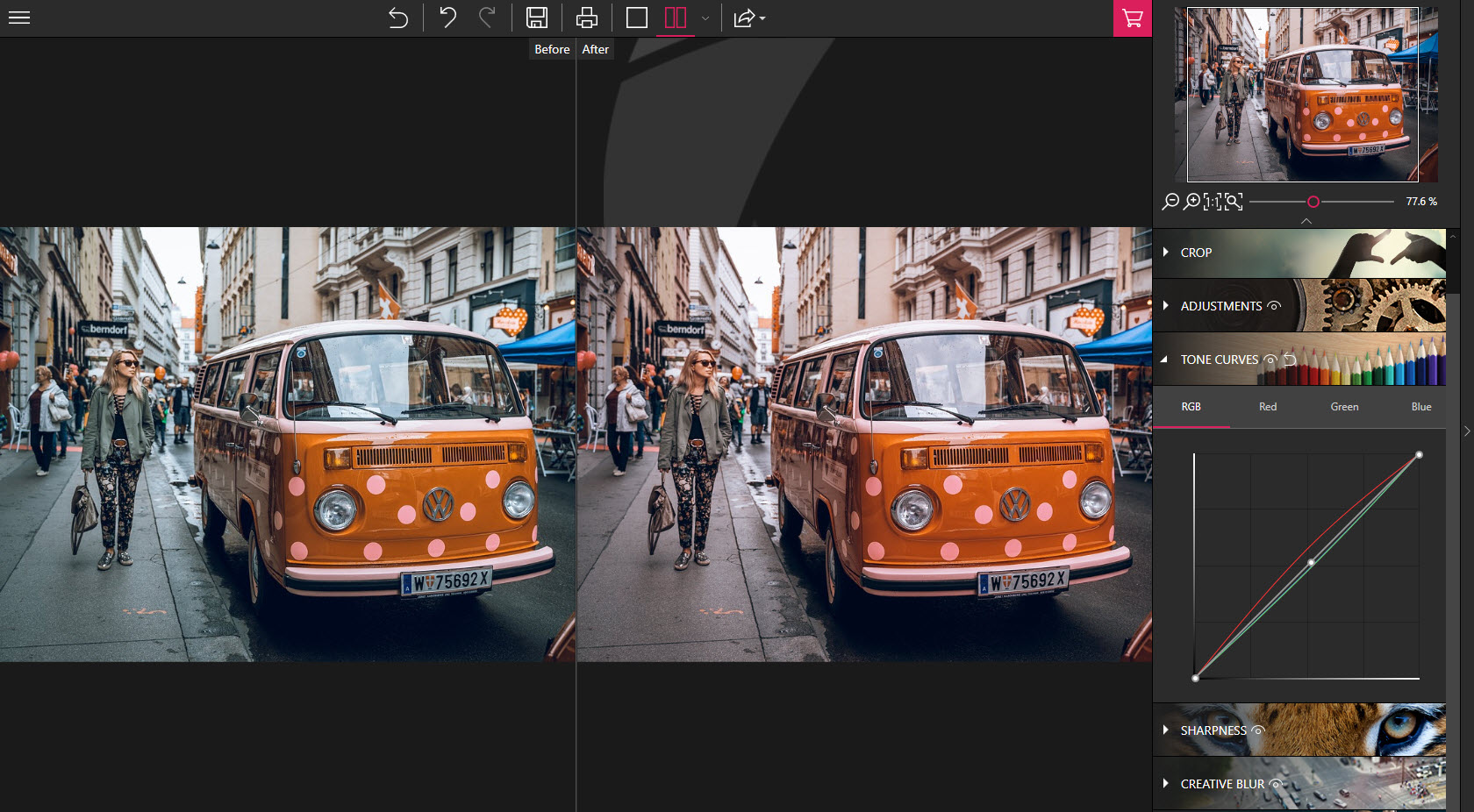Collapse the Tone Curves panel
This screenshot has width=1474, height=812.
(1165, 360)
